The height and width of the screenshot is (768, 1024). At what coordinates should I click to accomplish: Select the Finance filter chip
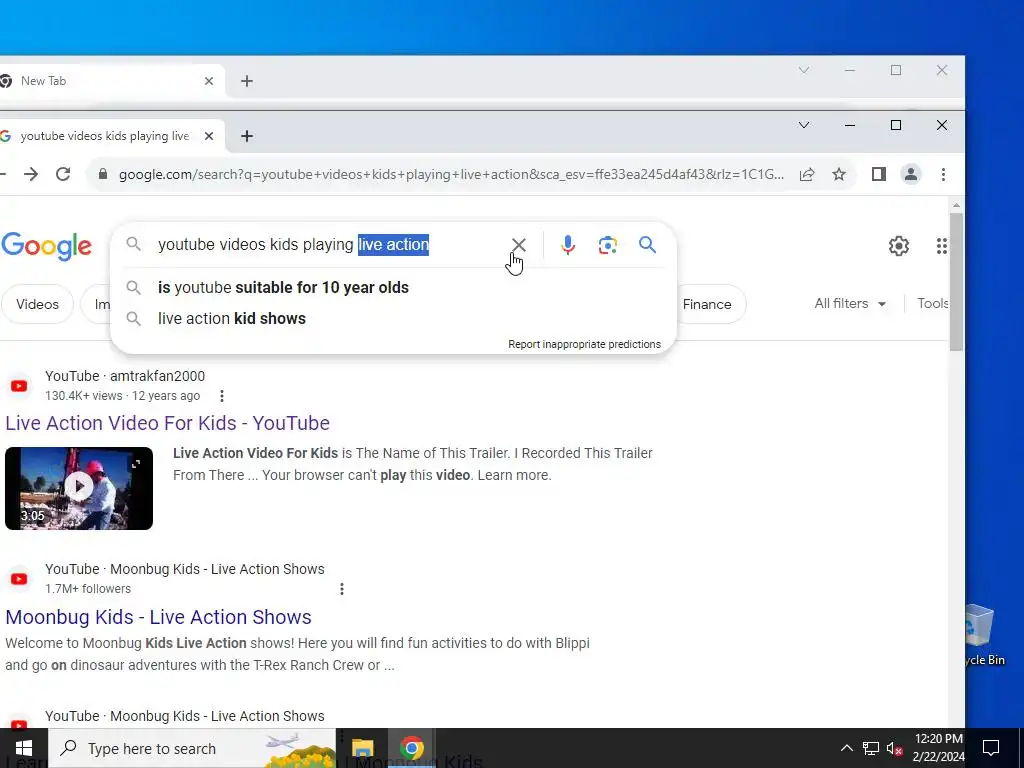point(707,304)
